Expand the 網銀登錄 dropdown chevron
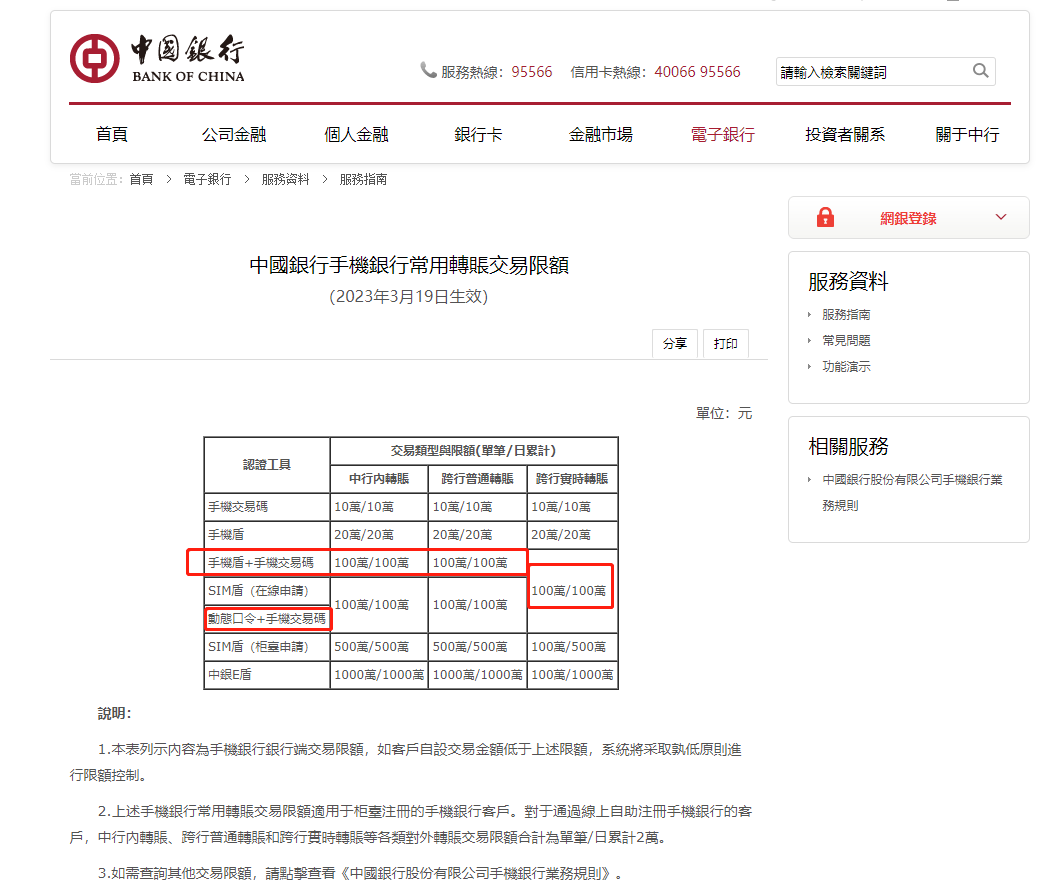Viewport: 1060px width, 893px height. [x=999, y=217]
